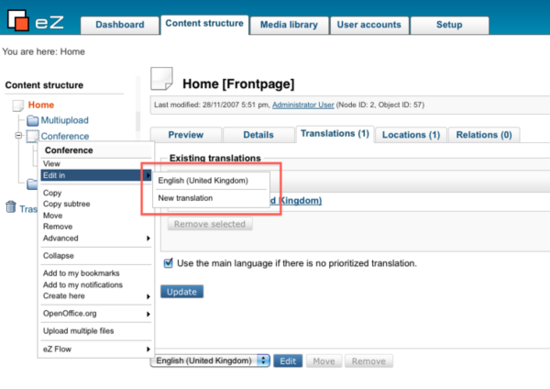Open the English (United Kingdom) language dropdown

click(x=210, y=361)
